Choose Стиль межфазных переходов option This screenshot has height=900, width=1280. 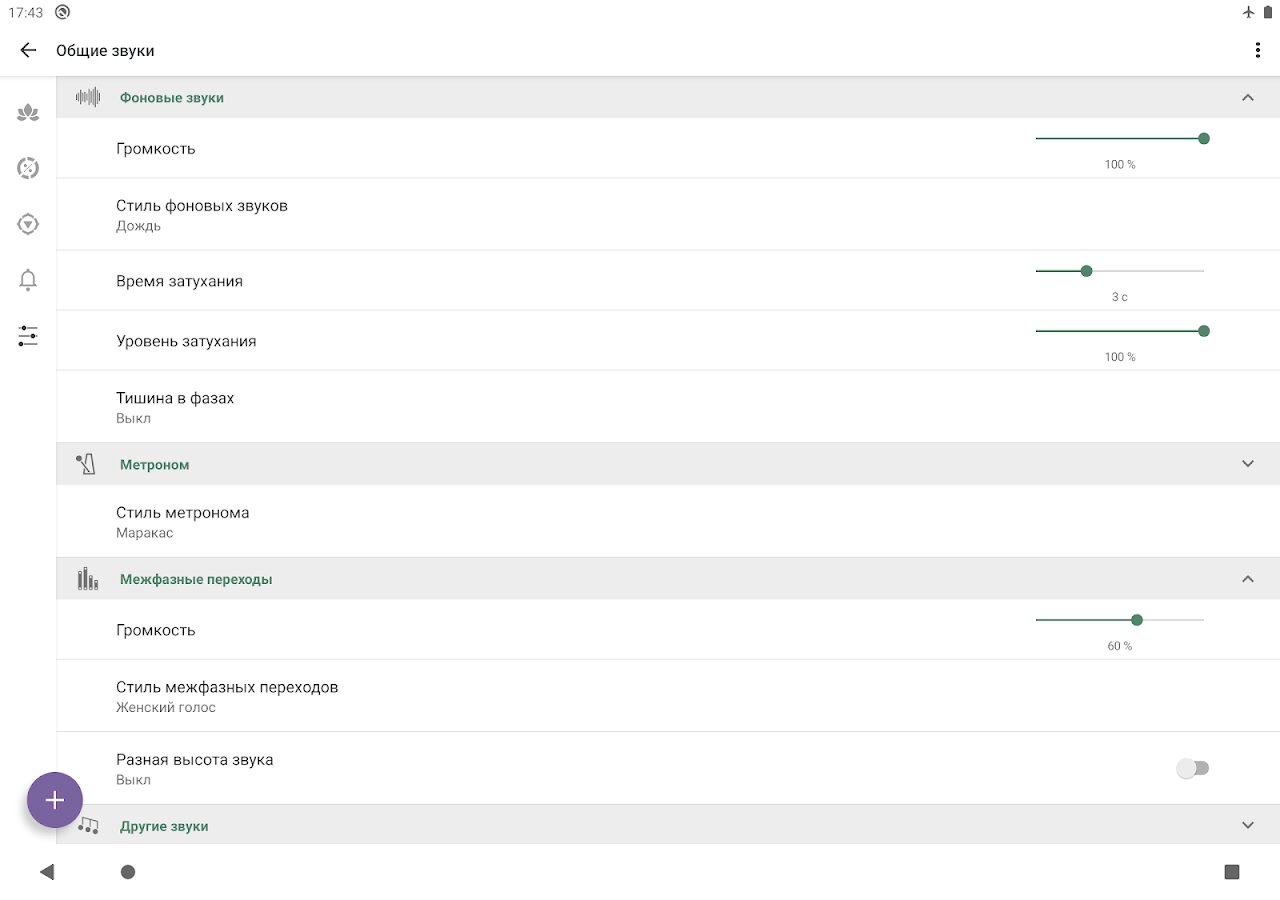tap(227, 696)
